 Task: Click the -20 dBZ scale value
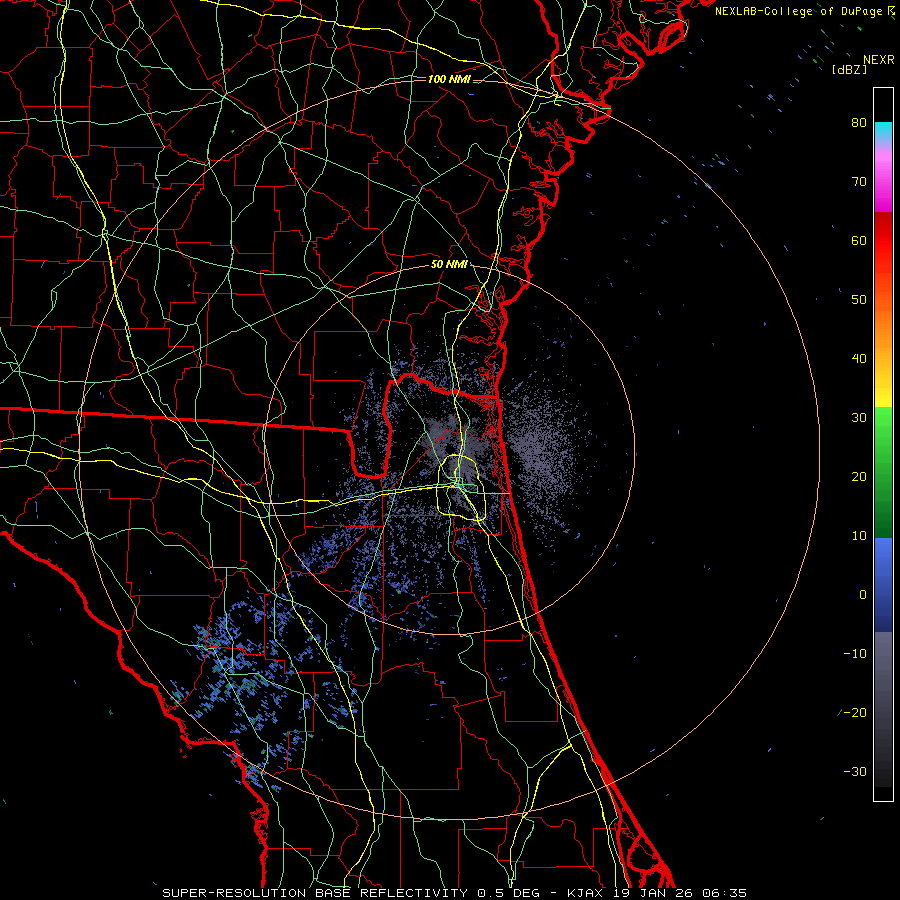click(x=855, y=712)
